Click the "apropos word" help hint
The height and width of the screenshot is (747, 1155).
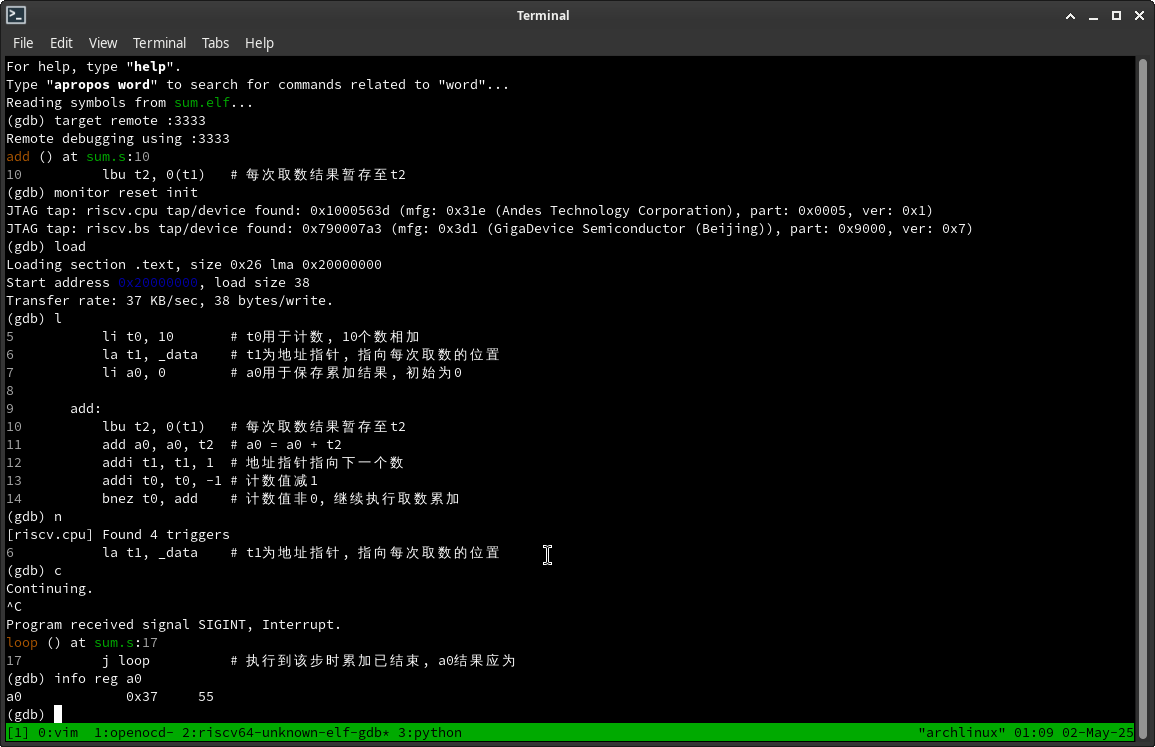pos(102,85)
